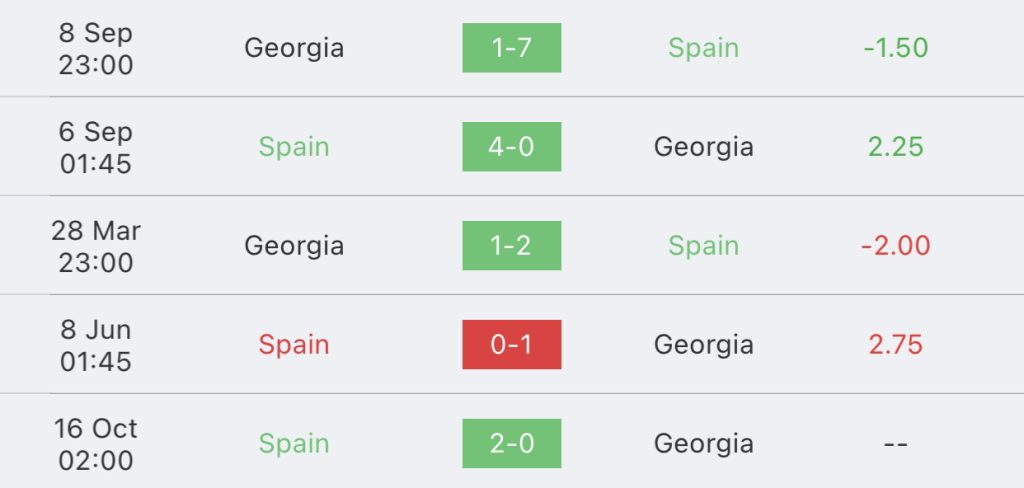Open the 1-7 score badge
This screenshot has height=488, width=1024.
[x=511, y=48]
